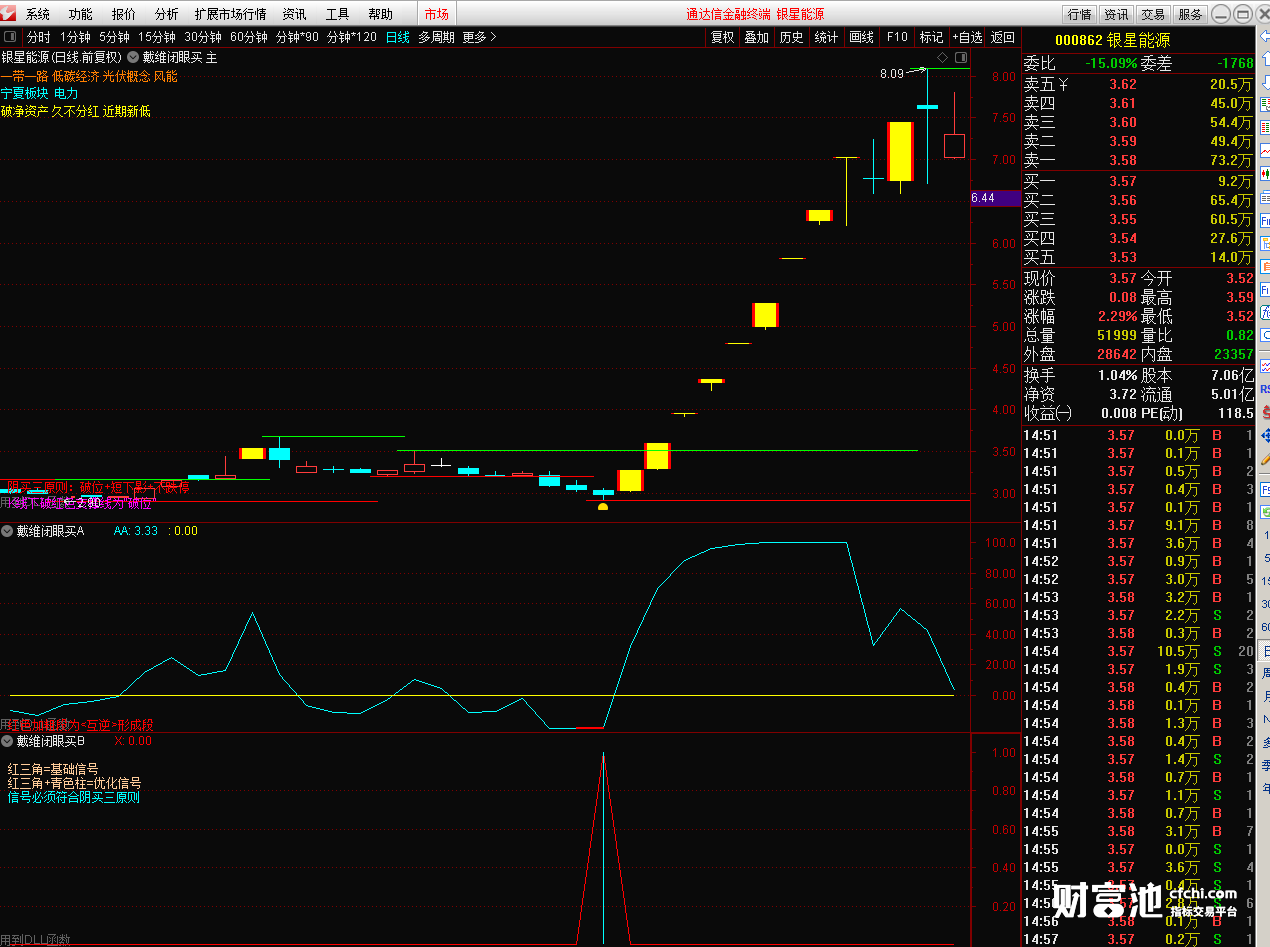Screen dimensions: 1270x947
Task: Click the 历史 button
Action: pos(791,37)
